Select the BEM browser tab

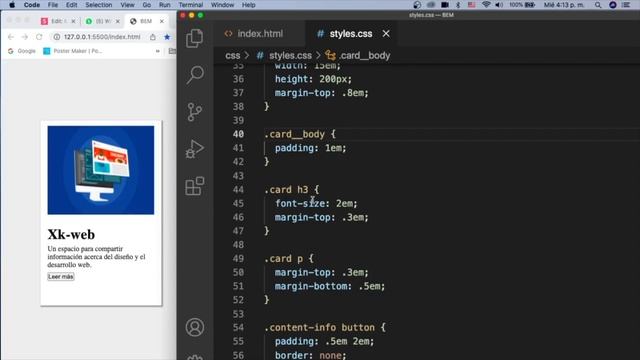click(146, 21)
